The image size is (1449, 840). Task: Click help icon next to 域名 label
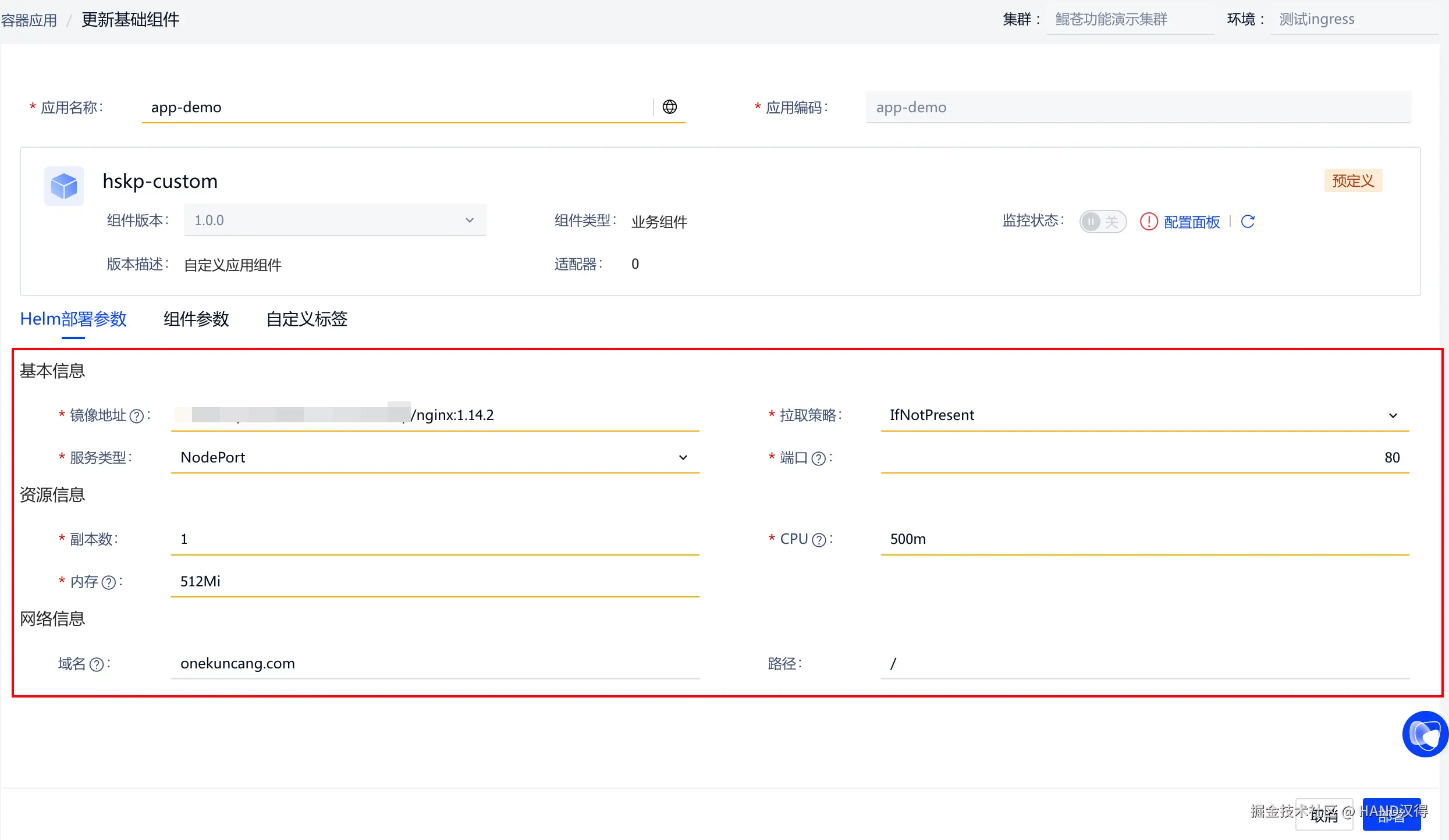97,664
